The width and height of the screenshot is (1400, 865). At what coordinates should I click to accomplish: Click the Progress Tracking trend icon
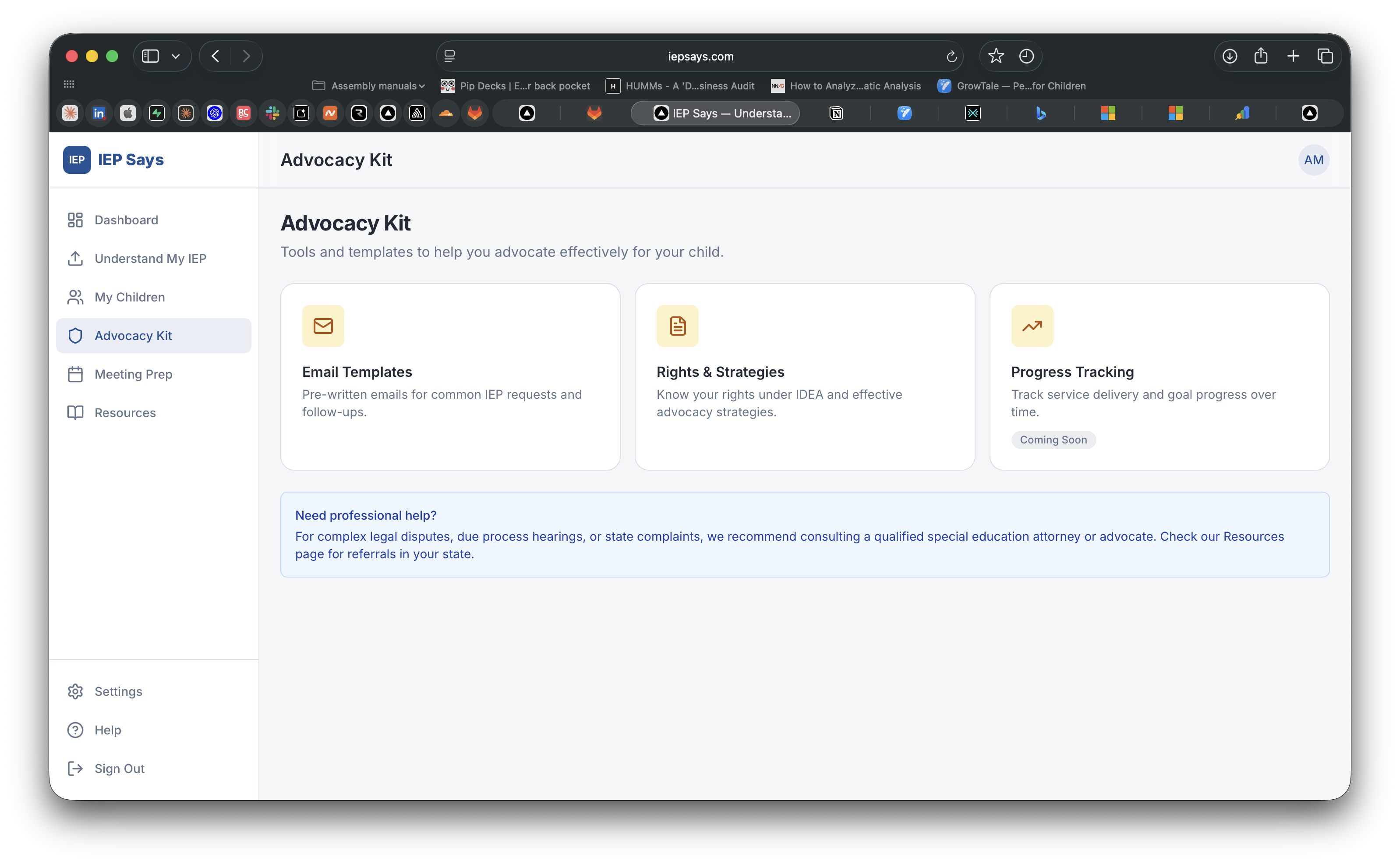[1032, 326]
